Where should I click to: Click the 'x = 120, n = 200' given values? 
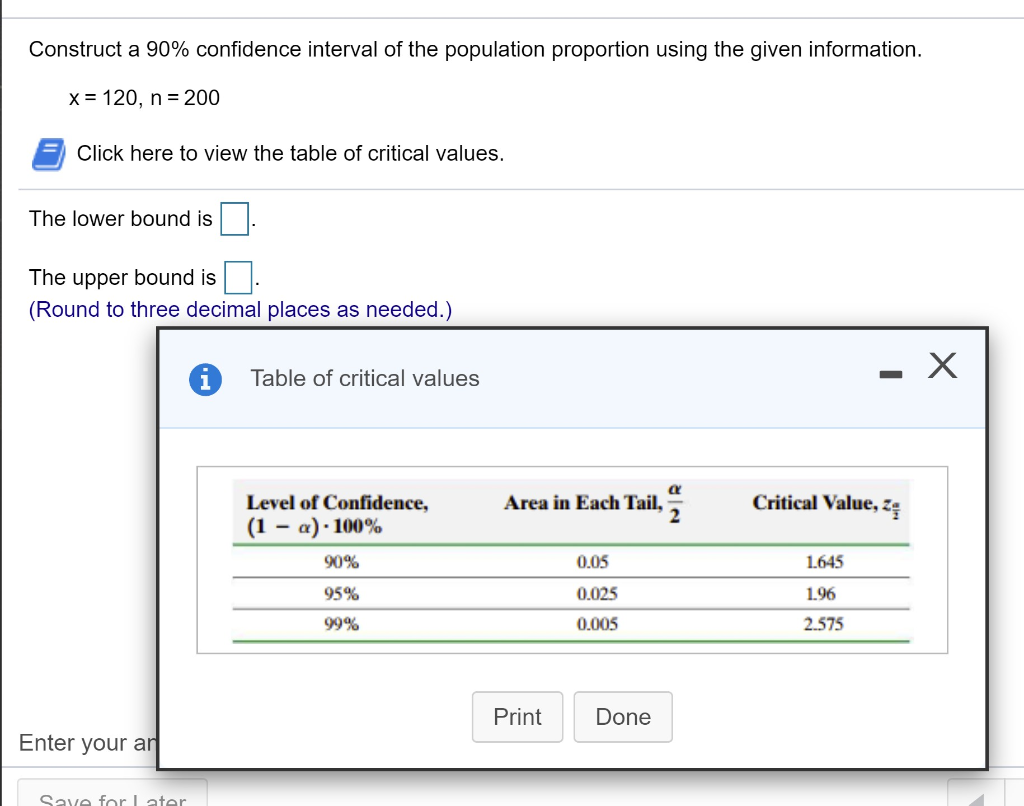(144, 98)
